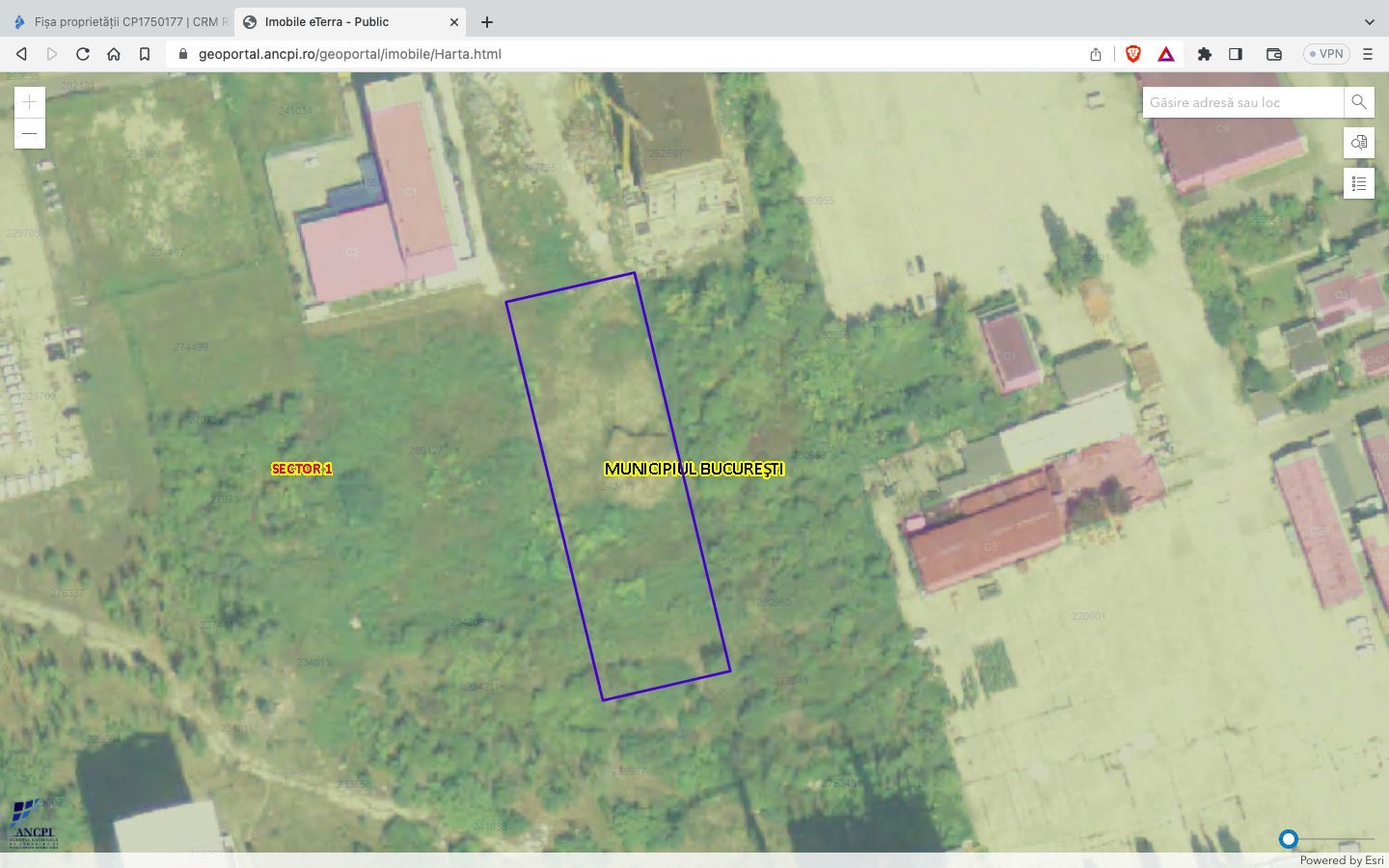
Task: Open a new browser tab
Action: point(487,21)
